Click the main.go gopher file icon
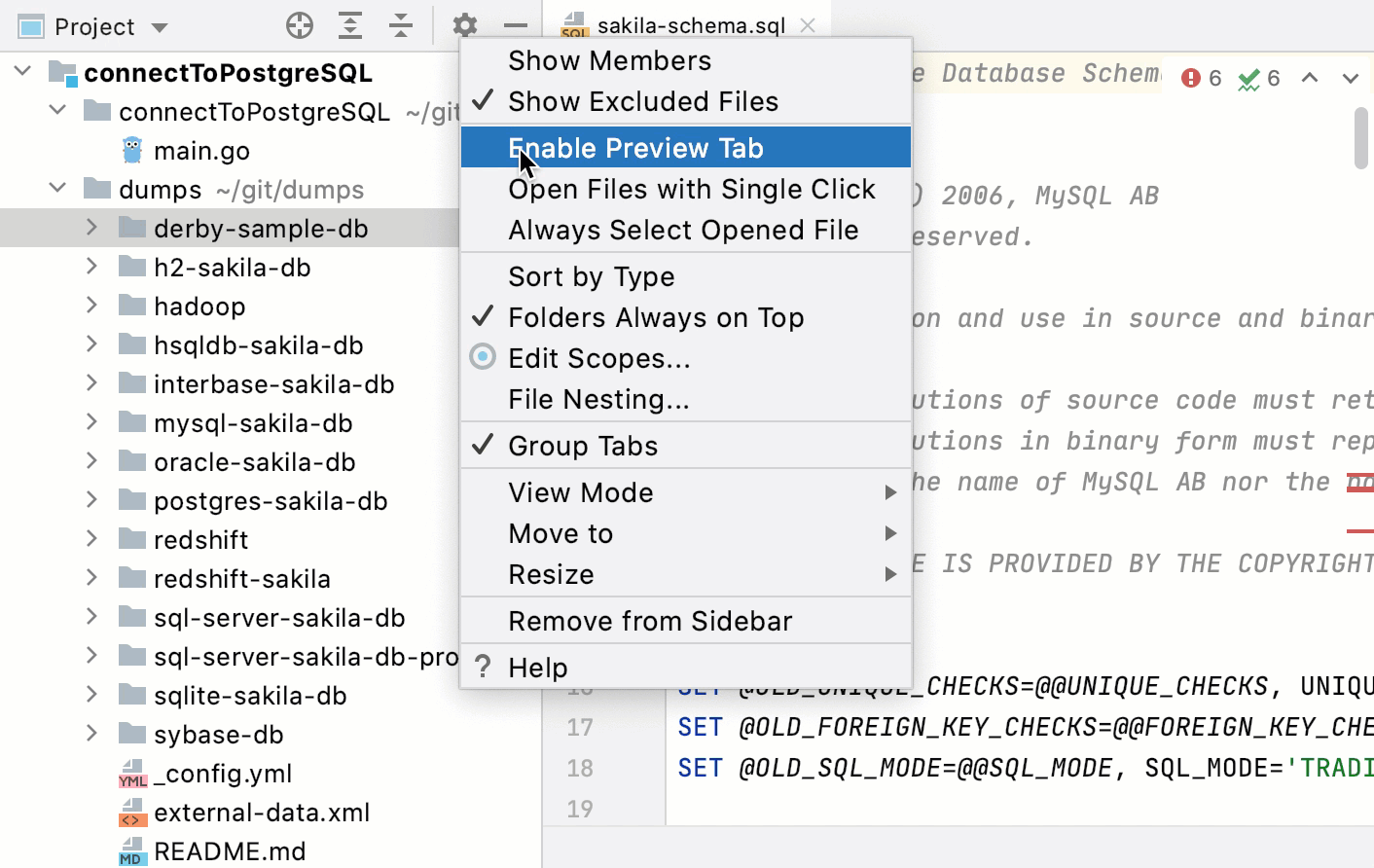The width and height of the screenshot is (1374, 868). coord(132,151)
